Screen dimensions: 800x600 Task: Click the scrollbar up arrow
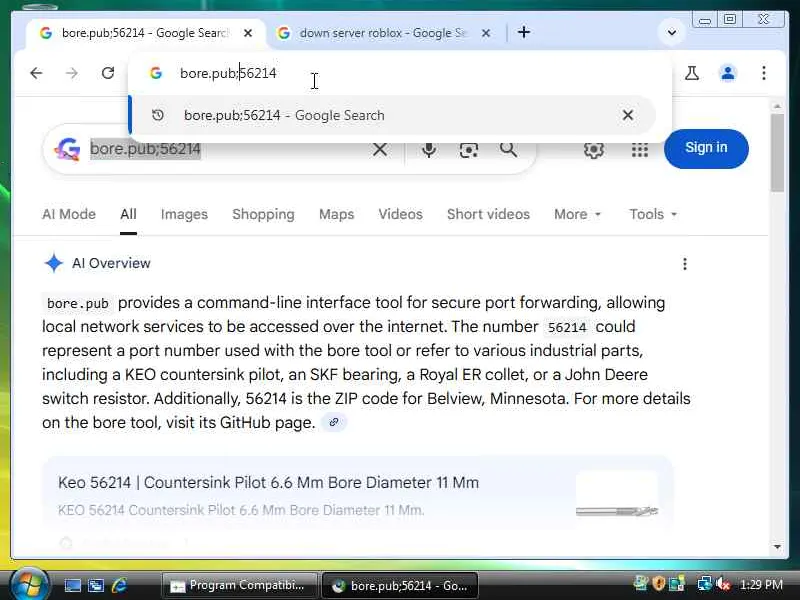(x=777, y=106)
